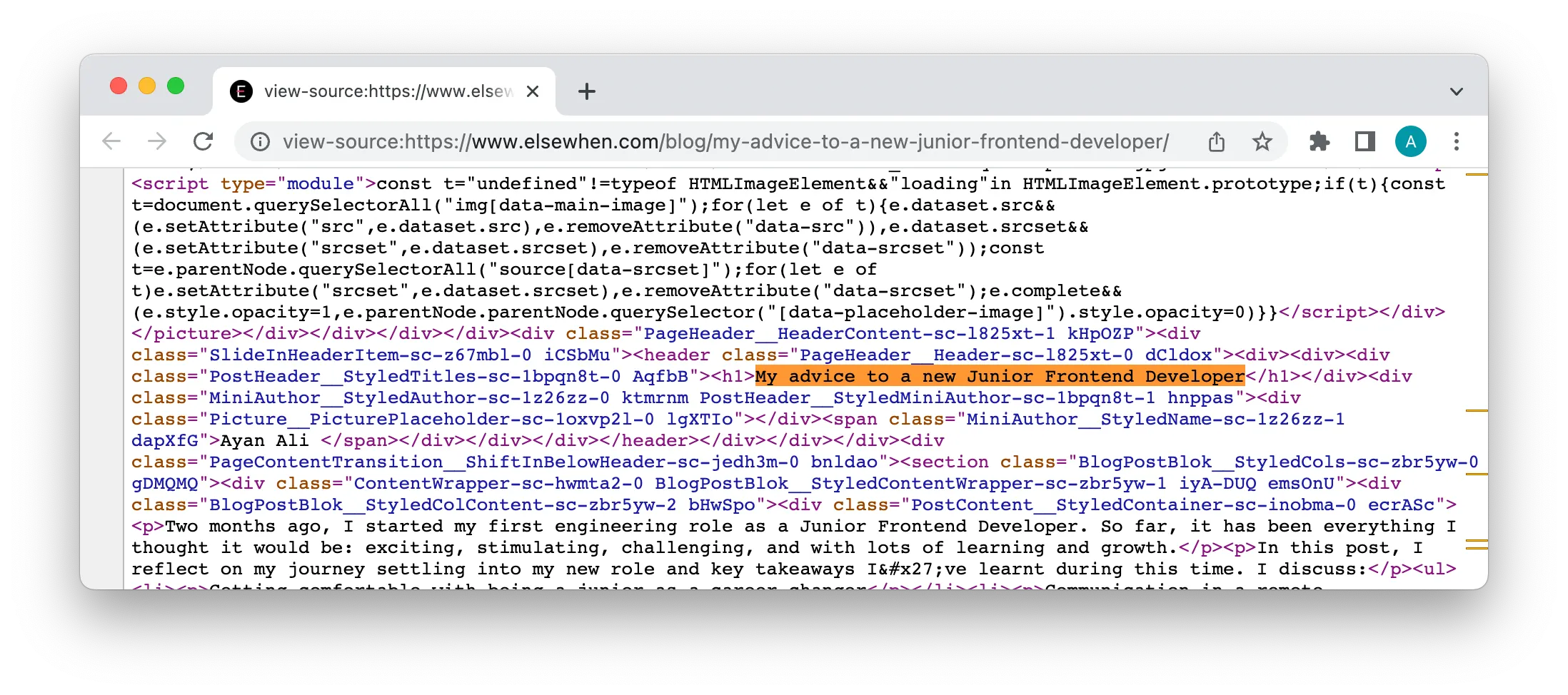Open a new tab
Viewport: 1568px width, 695px height.
tap(586, 91)
